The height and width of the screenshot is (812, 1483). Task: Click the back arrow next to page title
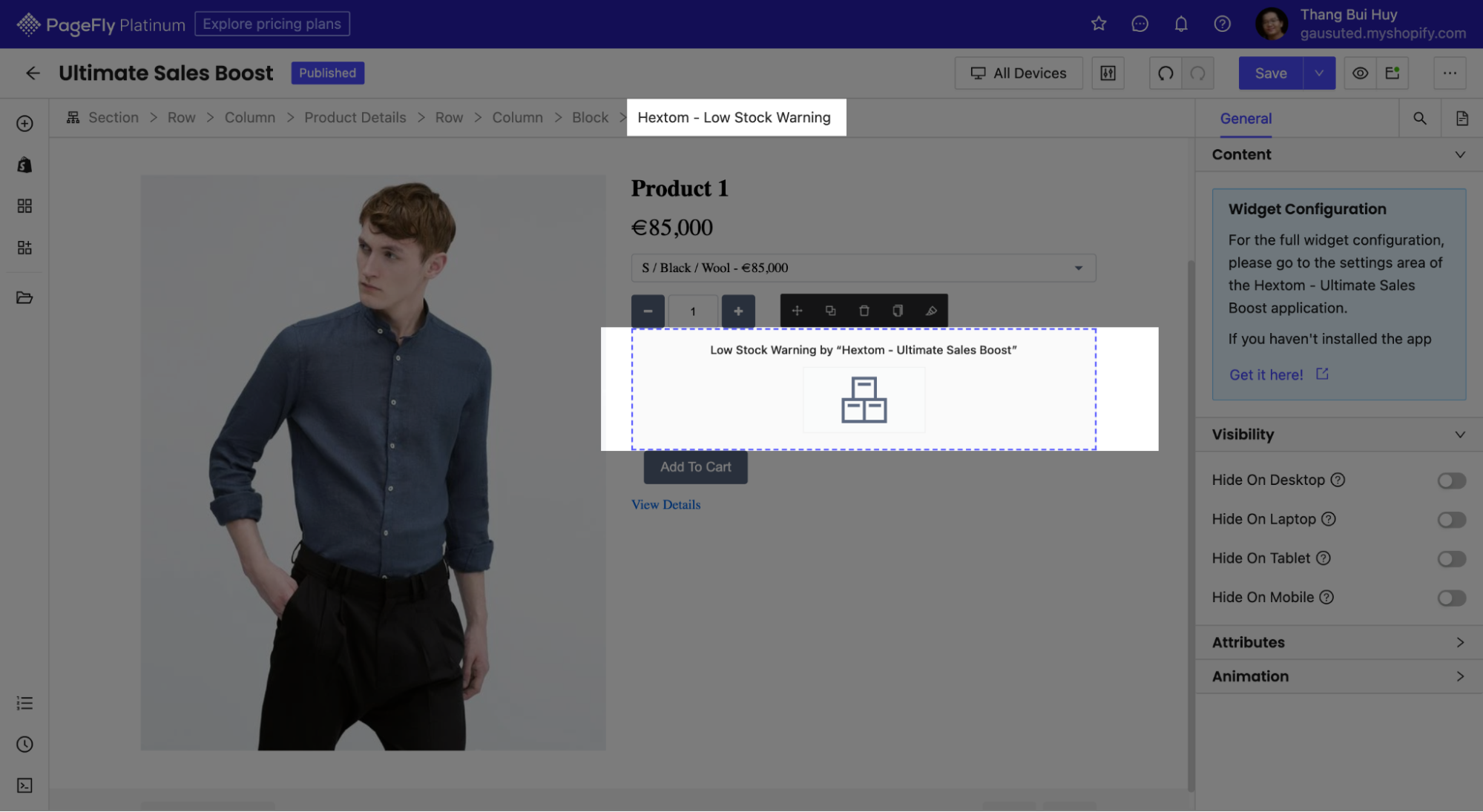click(x=33, y=73)
